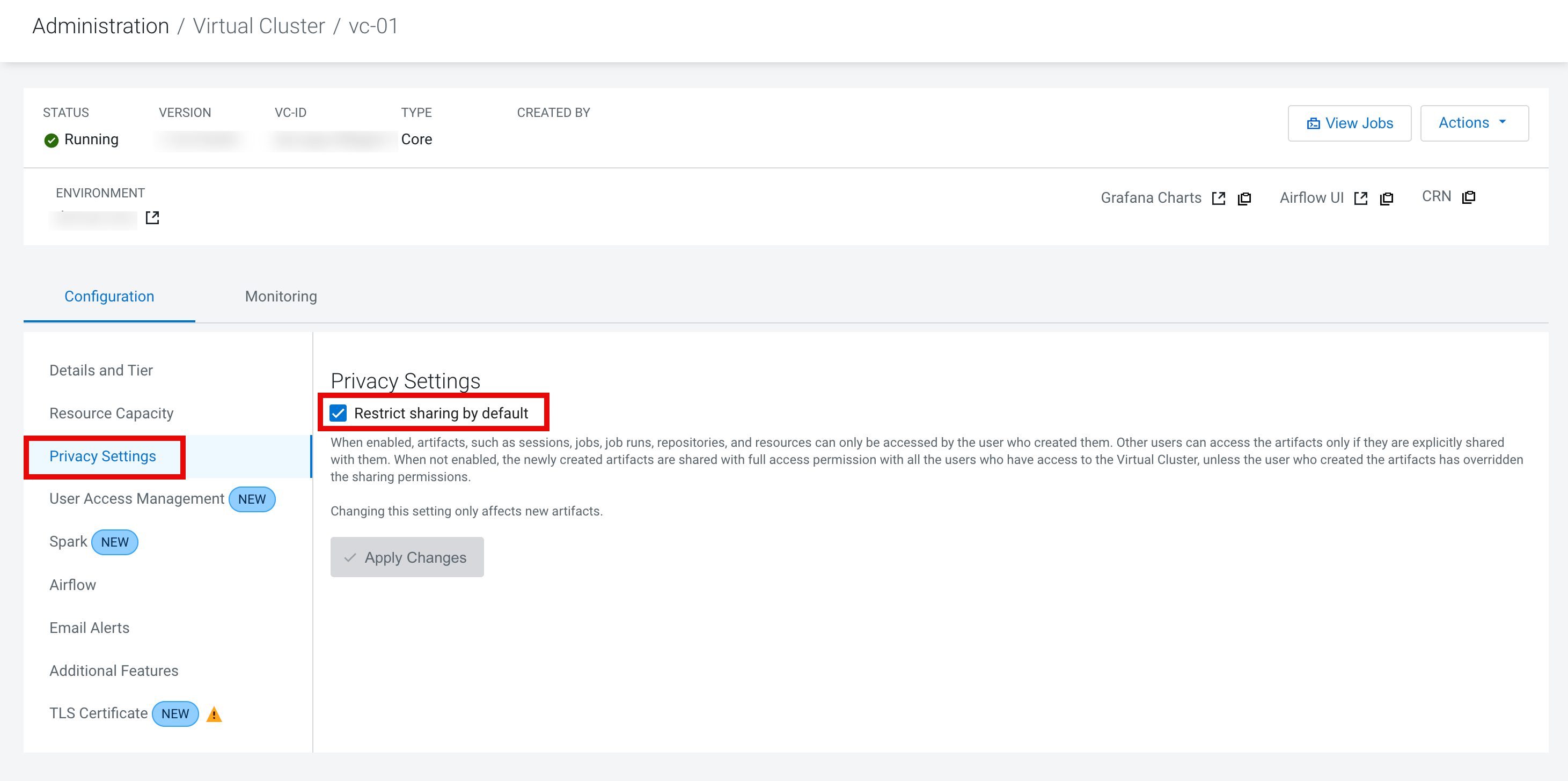Open Airflow UI external link icon

(x=1360, y=198)
